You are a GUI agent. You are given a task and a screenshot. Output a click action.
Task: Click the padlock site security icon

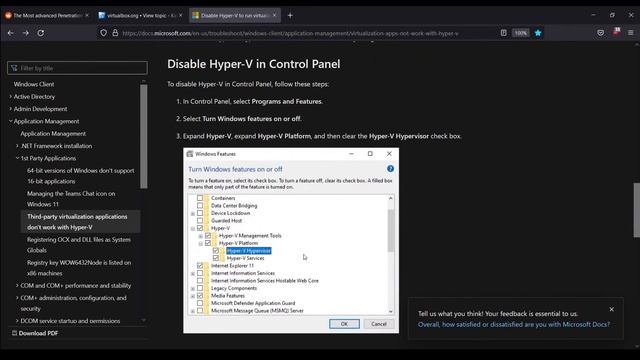point(115,33)
